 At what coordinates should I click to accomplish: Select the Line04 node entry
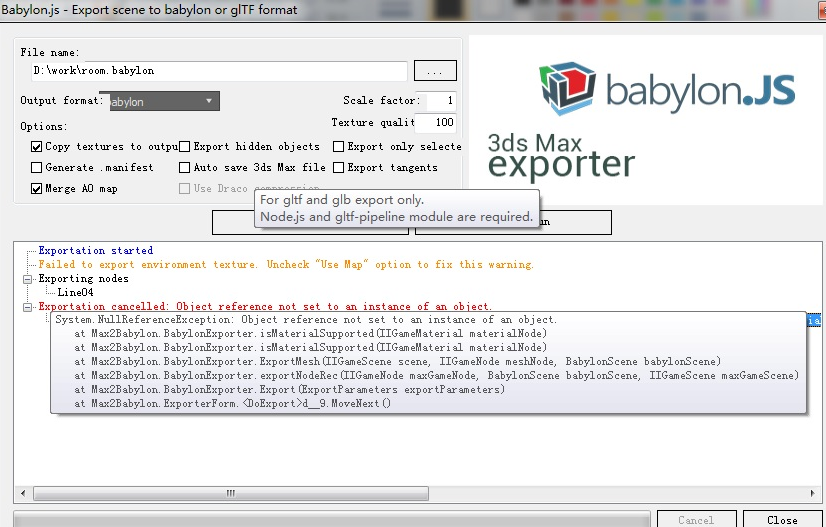pyautogui.click(x=75, y=292)
